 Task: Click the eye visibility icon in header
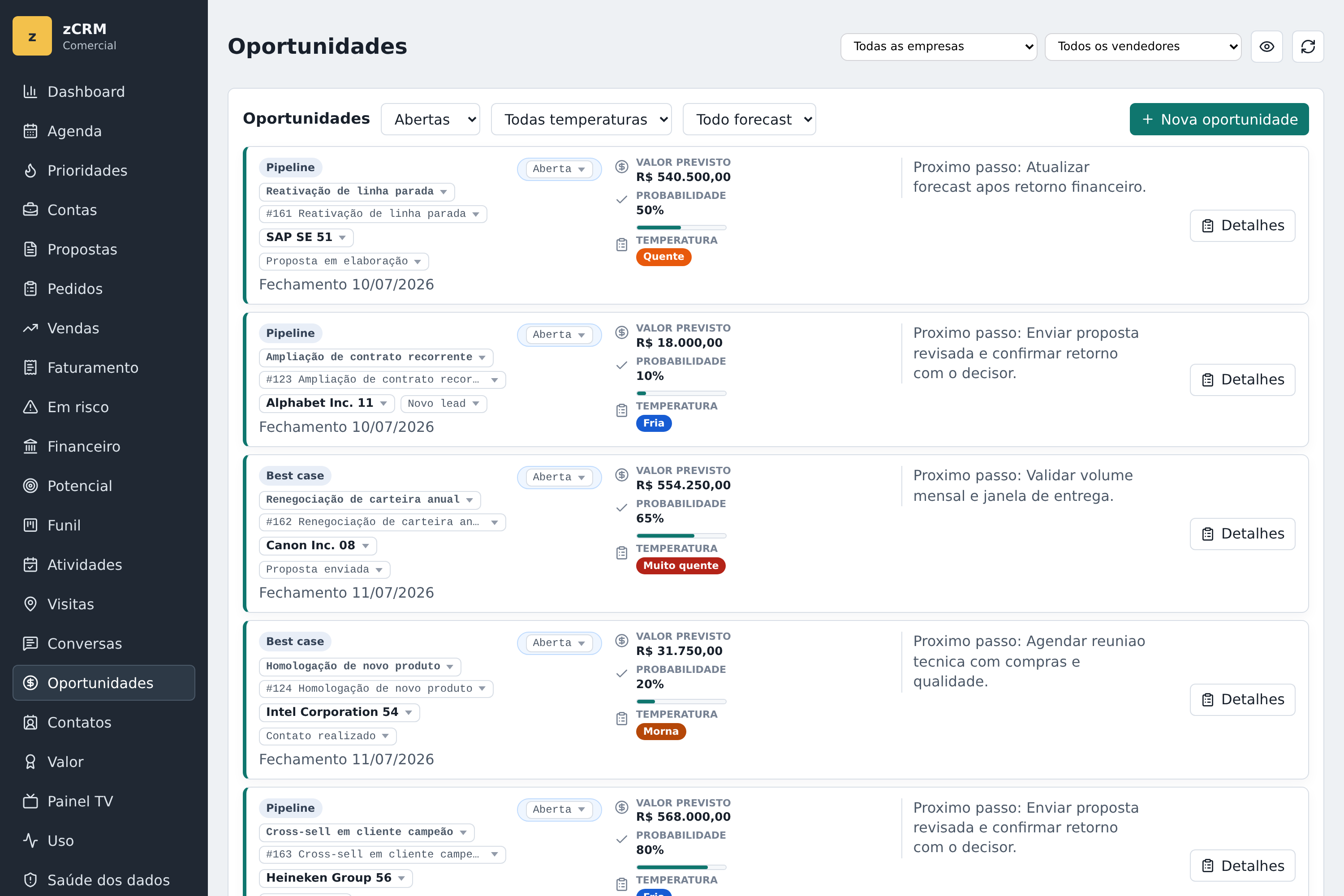click(x=1266, y=46)
